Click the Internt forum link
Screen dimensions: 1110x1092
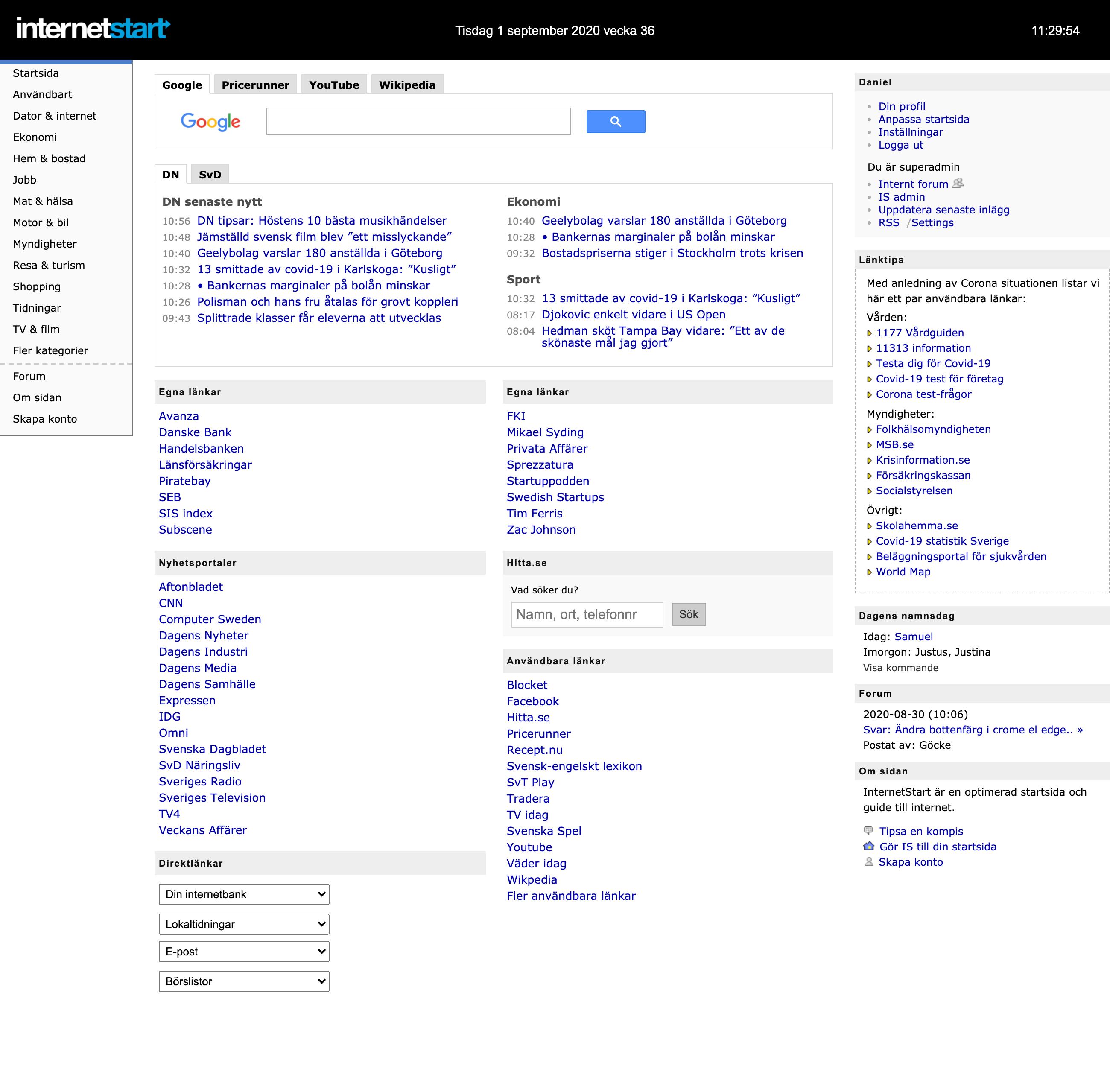[x=913, y=184]
